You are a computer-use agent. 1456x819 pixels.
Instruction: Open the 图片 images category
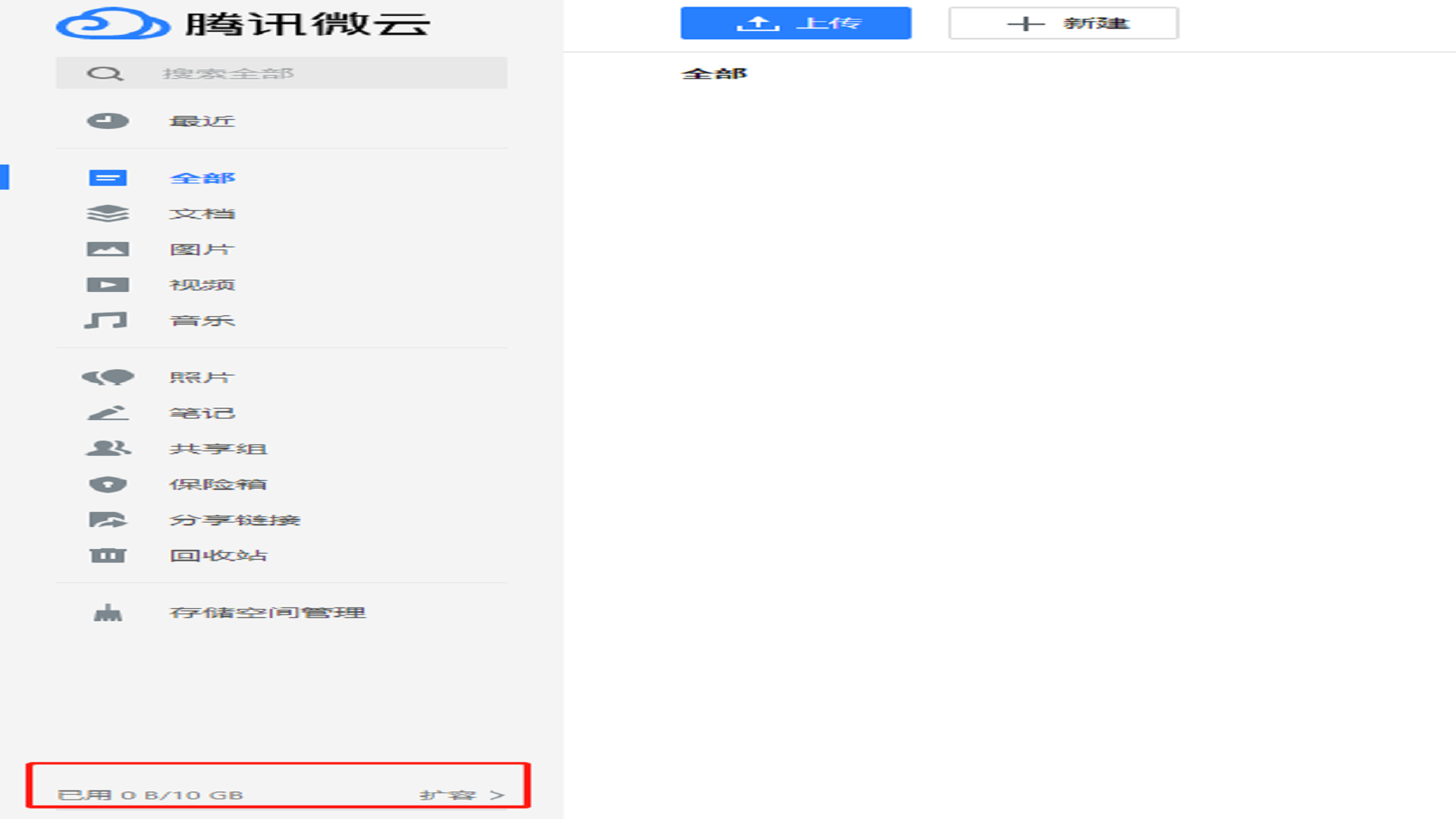(x=202, y=249)
